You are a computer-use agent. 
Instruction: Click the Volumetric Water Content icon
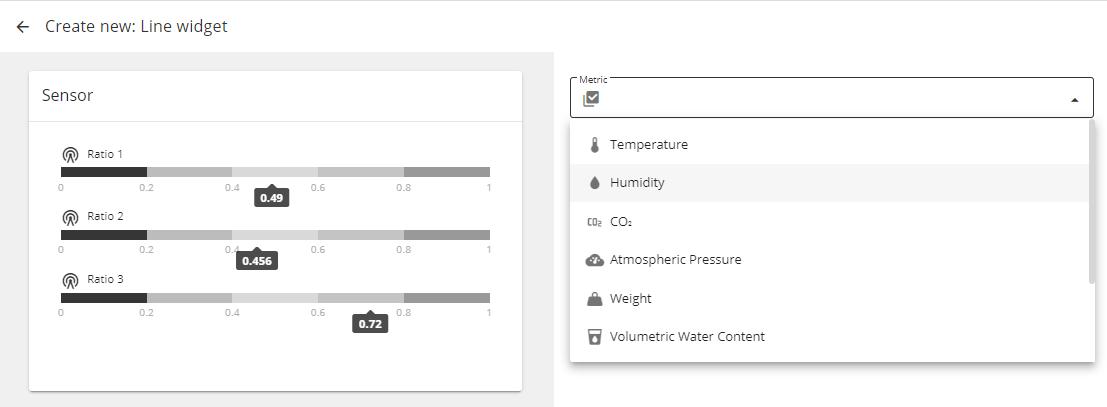click(x=594, y=337)
